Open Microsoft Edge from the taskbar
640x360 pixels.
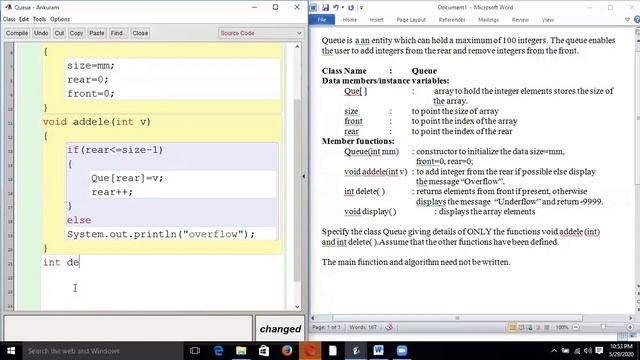click(x=218, y=351)
